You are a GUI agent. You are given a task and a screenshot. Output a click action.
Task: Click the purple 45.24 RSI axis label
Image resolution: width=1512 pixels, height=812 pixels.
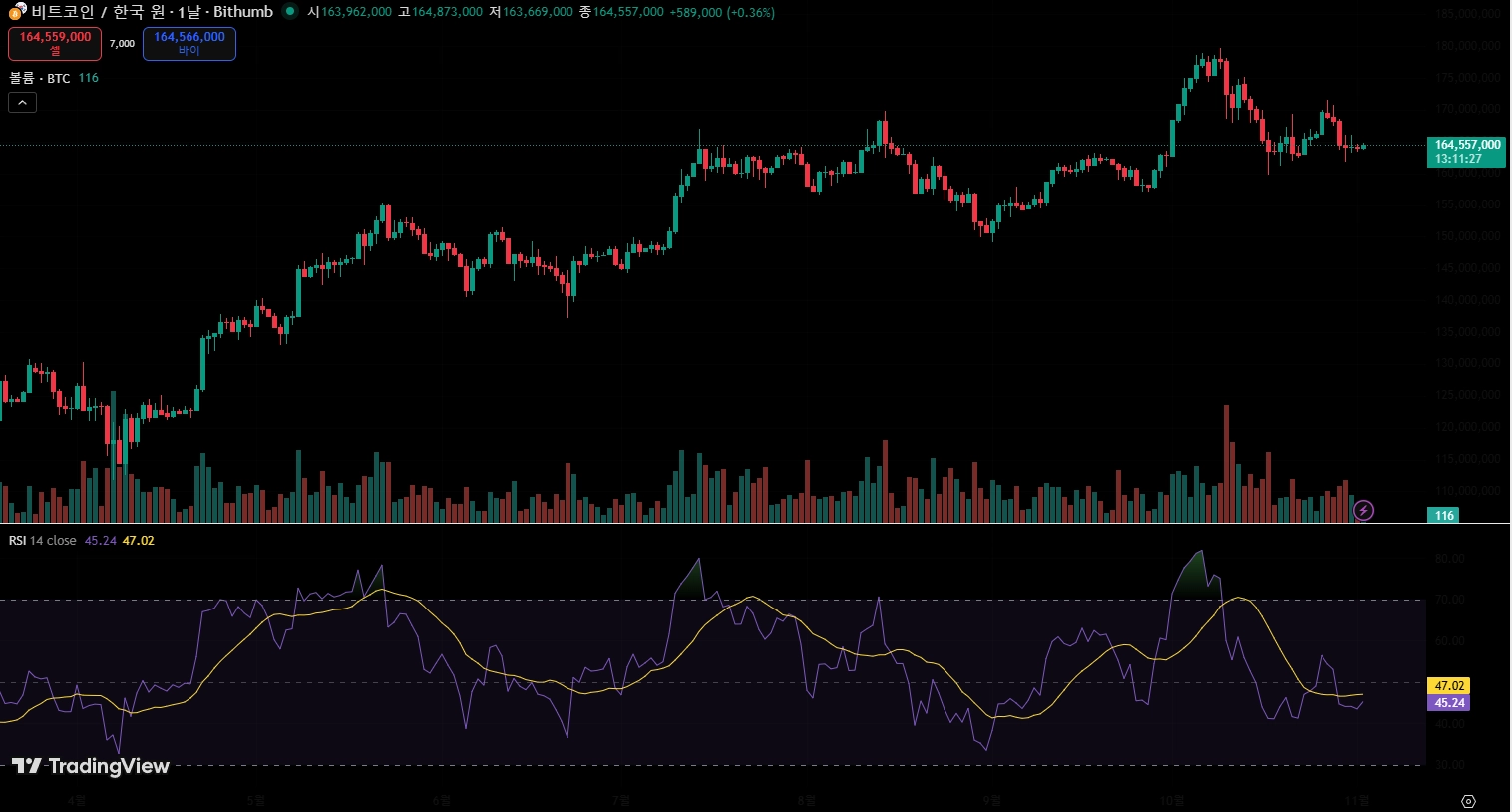(1449, 703)
